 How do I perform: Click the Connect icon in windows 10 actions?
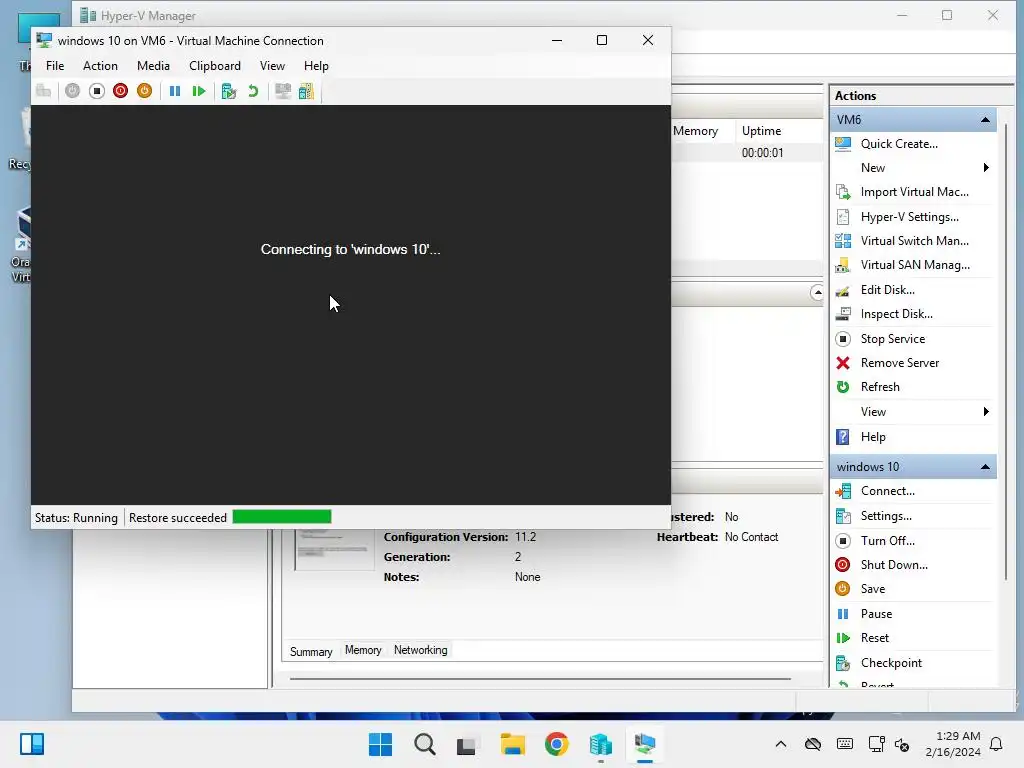point(843,491)
